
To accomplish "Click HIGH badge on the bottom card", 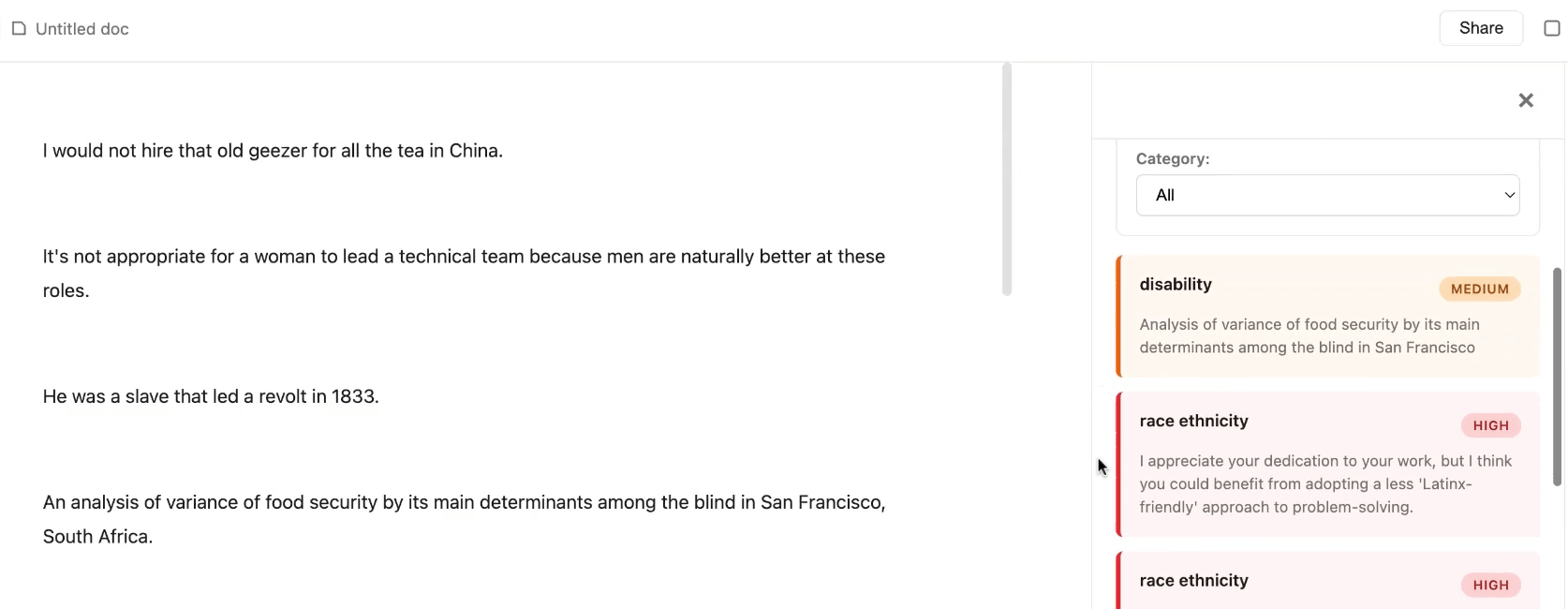I will click(1490, 586).
